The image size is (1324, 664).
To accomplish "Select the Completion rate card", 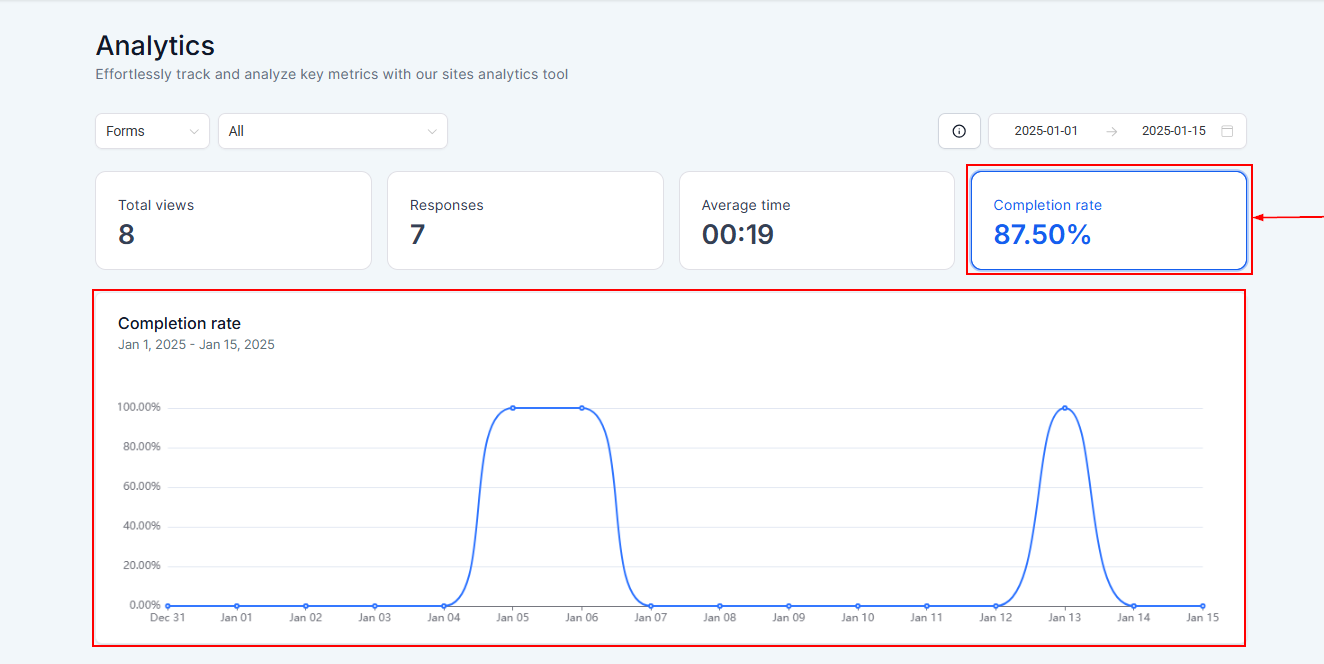I will [1109, 220].
